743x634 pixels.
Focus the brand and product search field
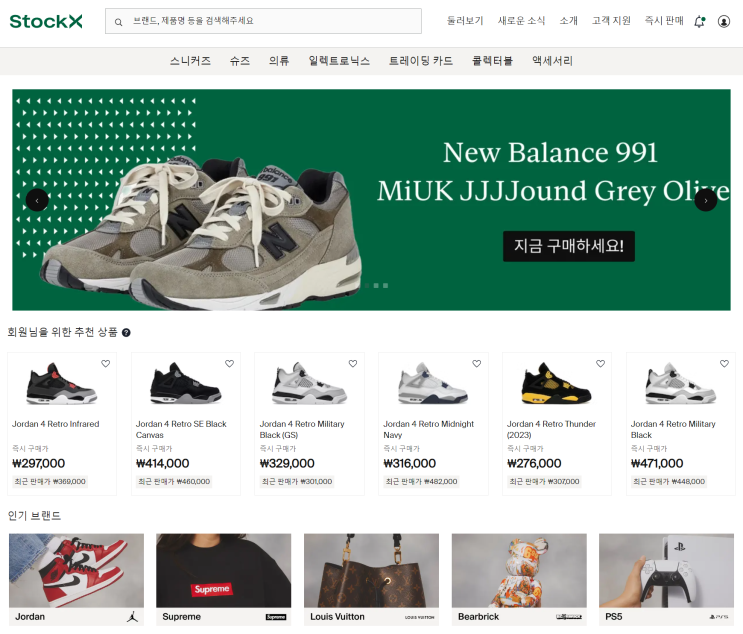(263, 21)
